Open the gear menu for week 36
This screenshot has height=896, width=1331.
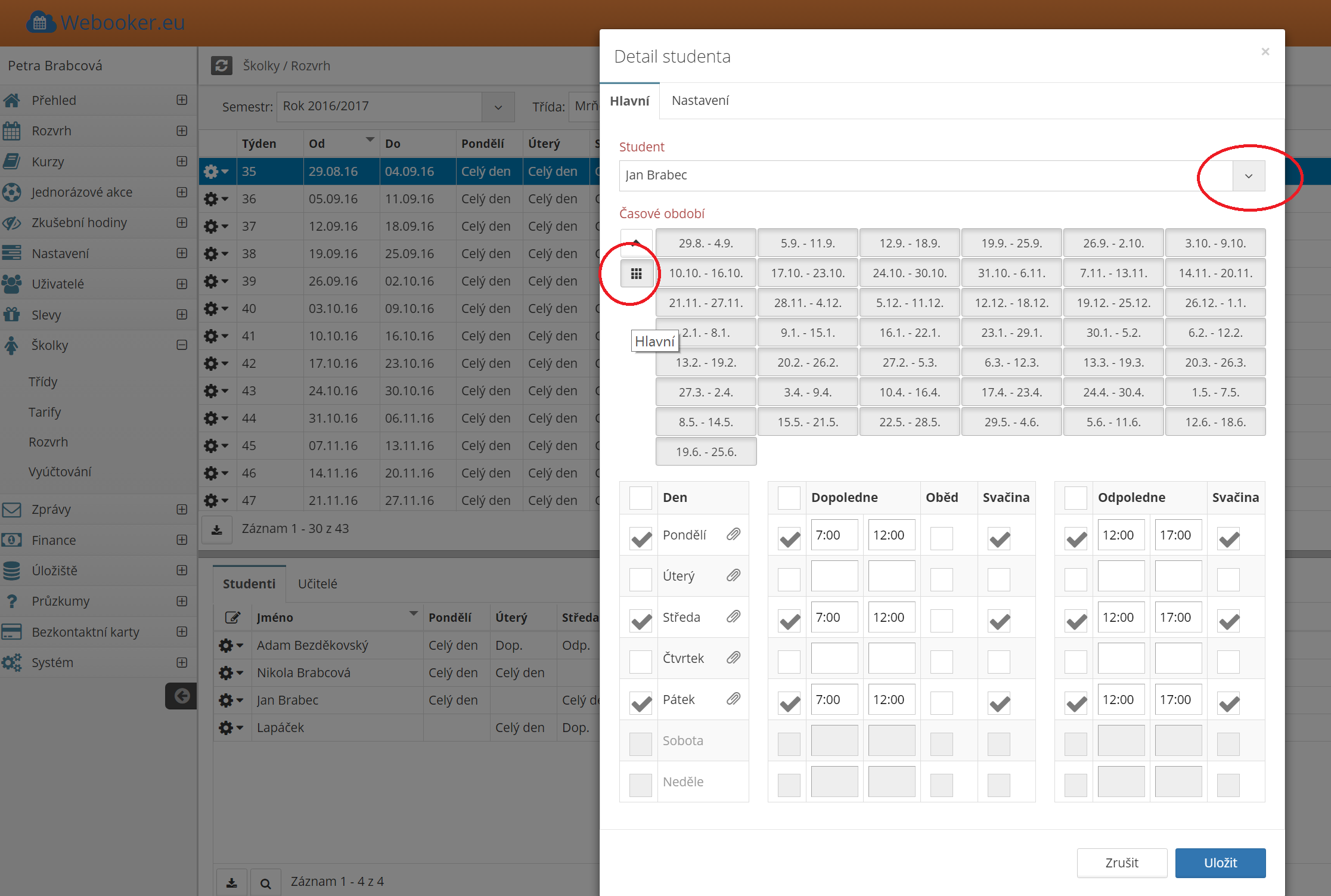216,199
